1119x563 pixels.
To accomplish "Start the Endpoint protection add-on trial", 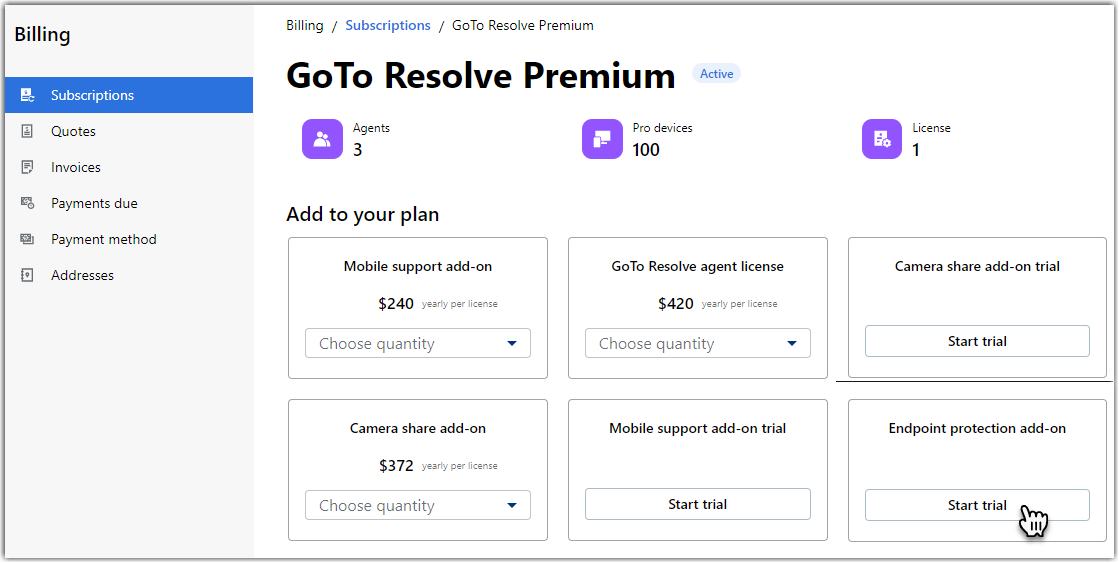I will click(977, 505).
